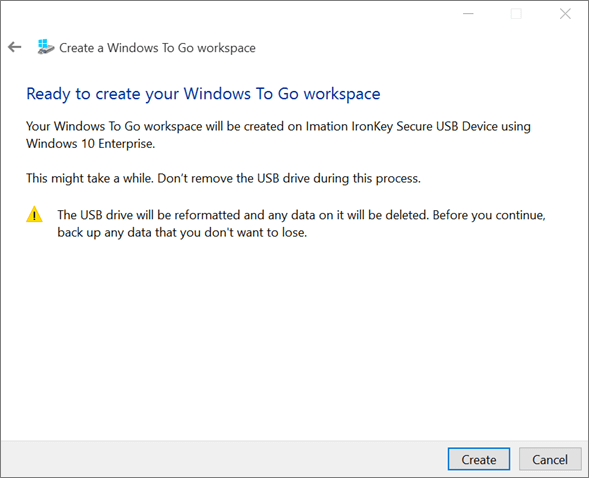Viewport: 589px width, 478px height.
Task: Click the 'This might take a while' sentence
Action: coord(90,178)
